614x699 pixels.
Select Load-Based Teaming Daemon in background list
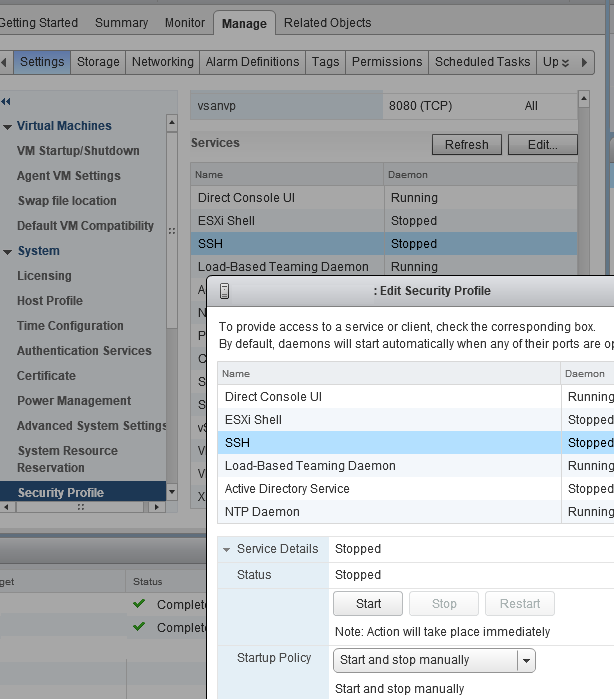click(x=383, y=267)
